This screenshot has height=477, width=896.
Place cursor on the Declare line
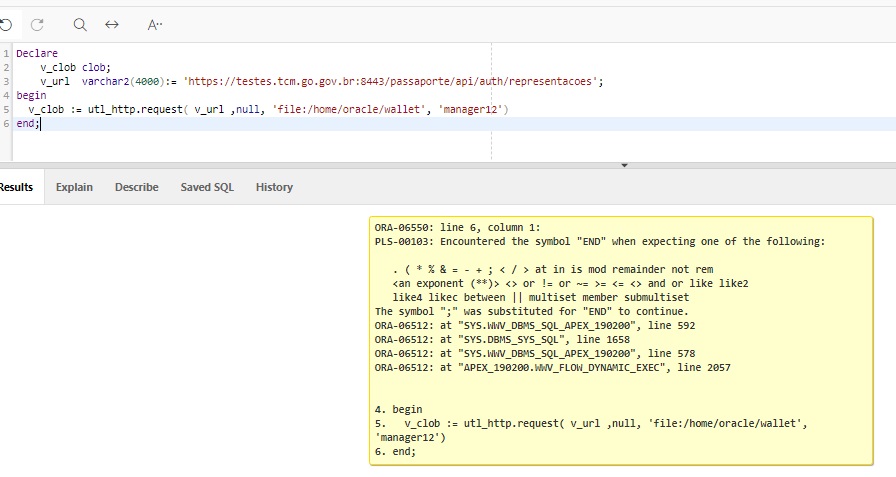point(37,53)
